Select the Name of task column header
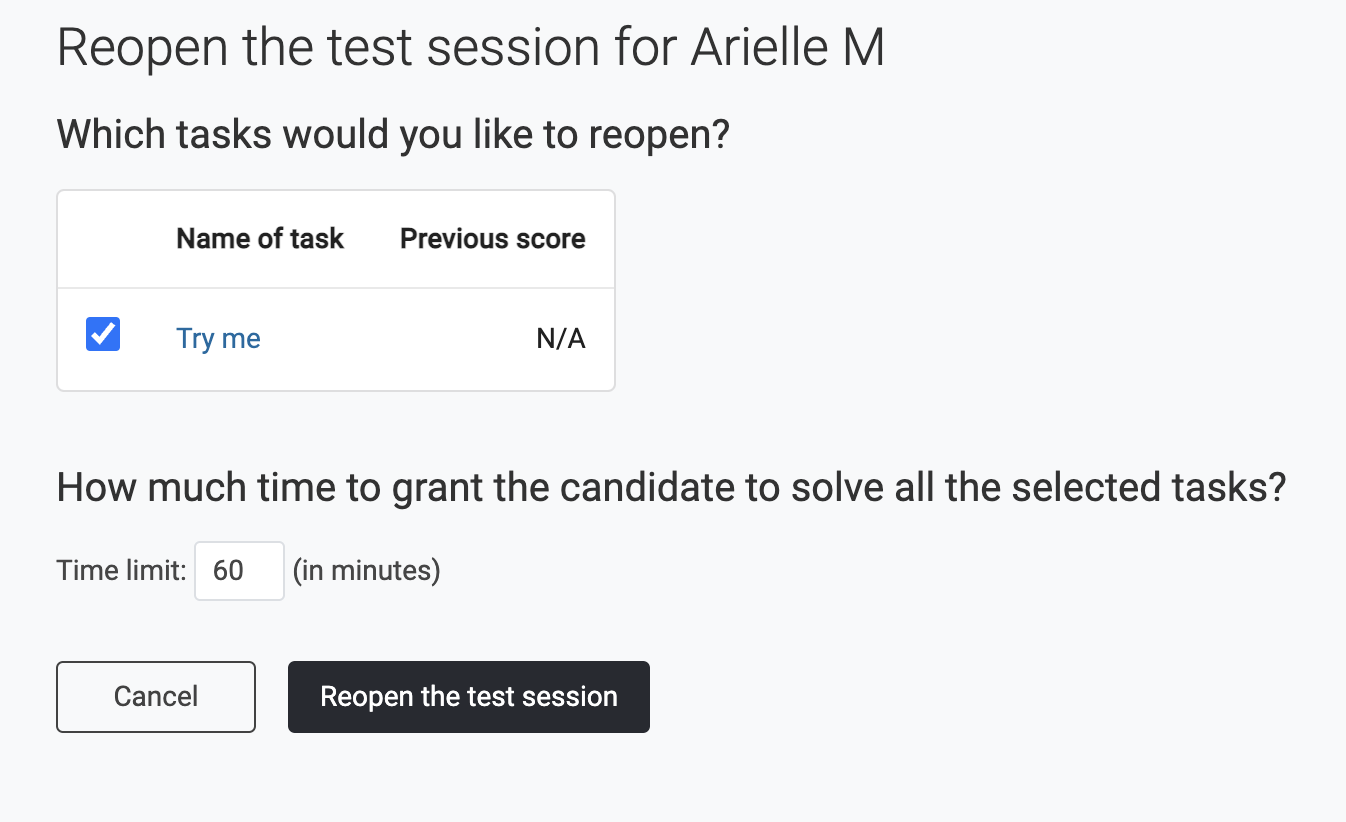The height and width of the screenshot is (822, 1346). (x=260, y=239)
